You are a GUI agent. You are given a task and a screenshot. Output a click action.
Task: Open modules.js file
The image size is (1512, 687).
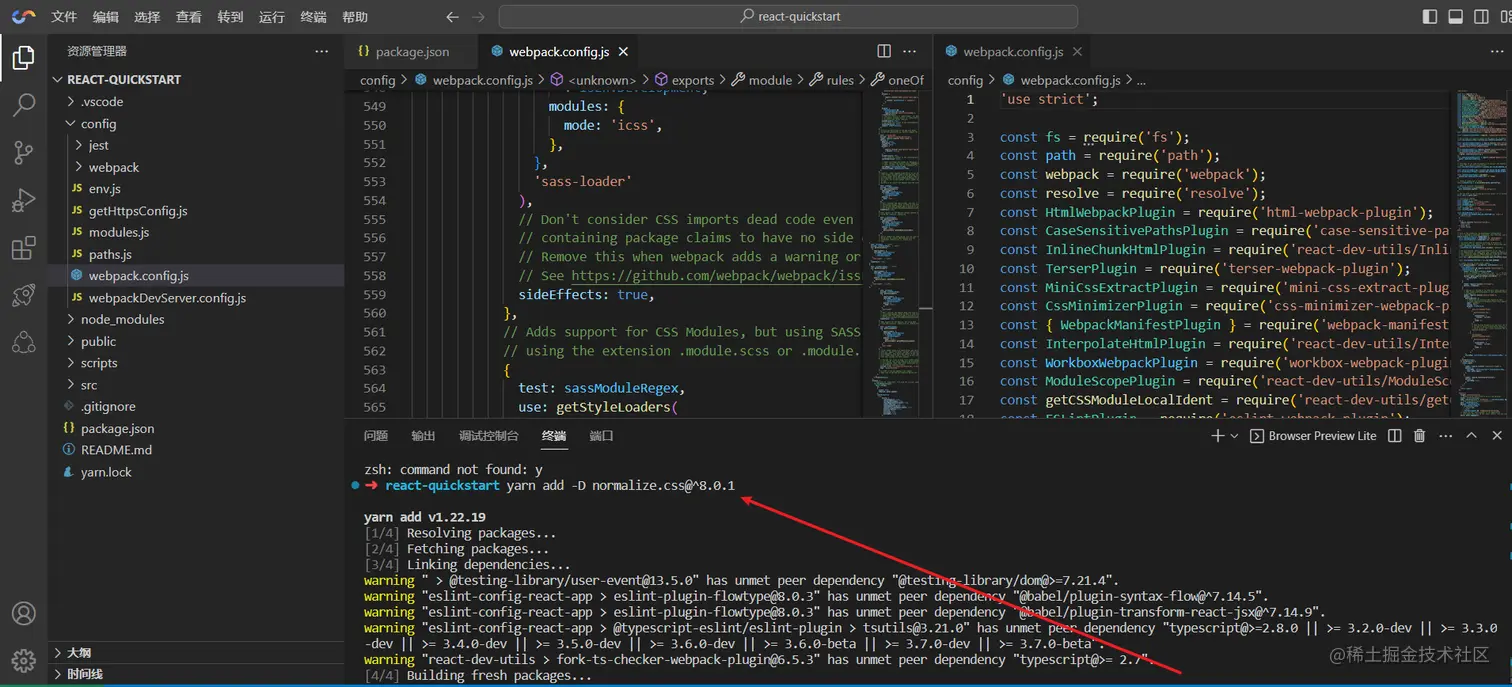196,232
